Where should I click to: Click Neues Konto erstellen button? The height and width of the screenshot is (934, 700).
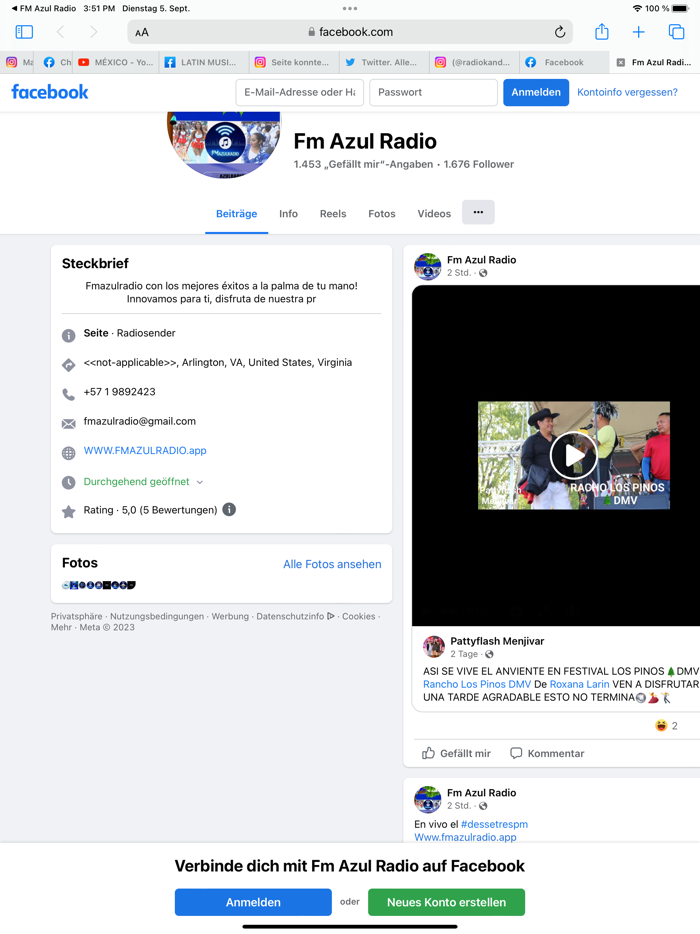coord(446,902)
